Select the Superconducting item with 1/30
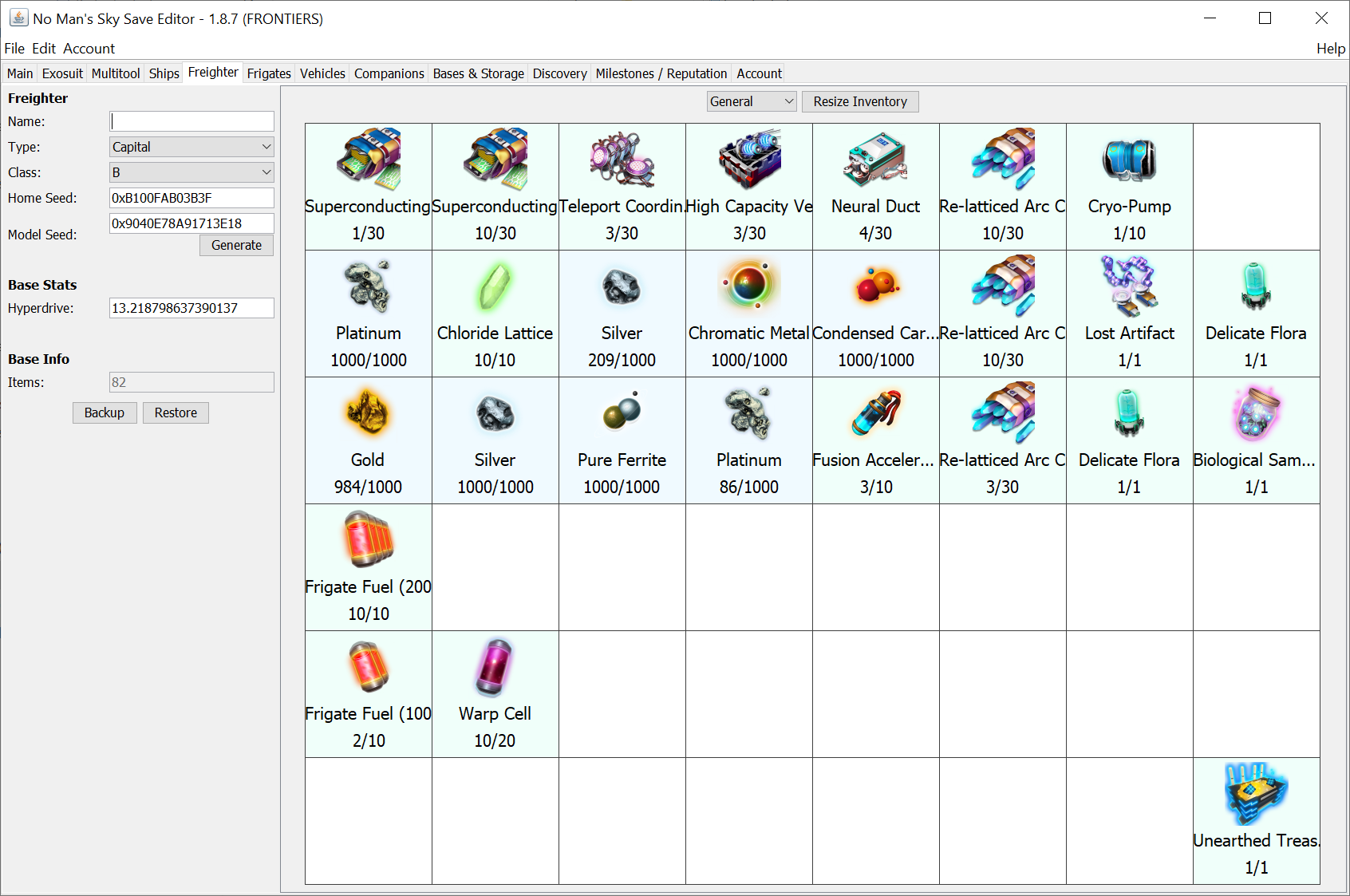Screen dimensions: 1350x896 (x=369, y=187)
